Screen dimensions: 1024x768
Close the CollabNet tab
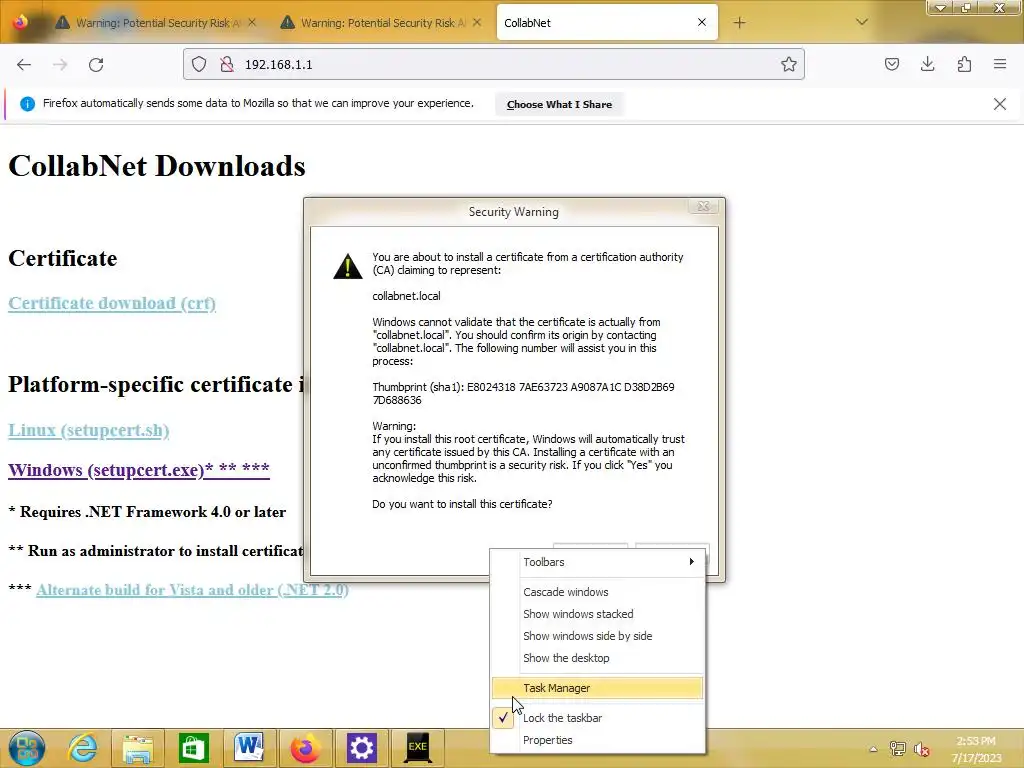(x=702, y=22)
